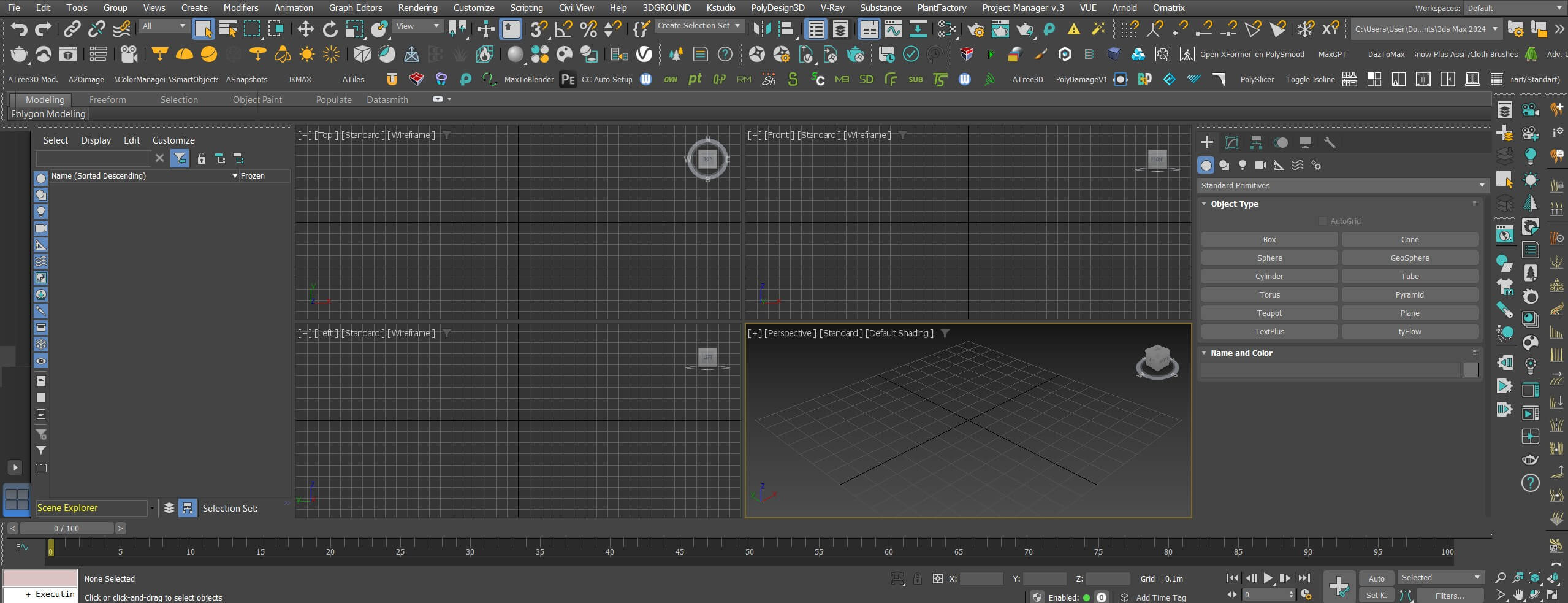
Task: Click the Undo arrow icon
Action: click(x=19, y=29)
